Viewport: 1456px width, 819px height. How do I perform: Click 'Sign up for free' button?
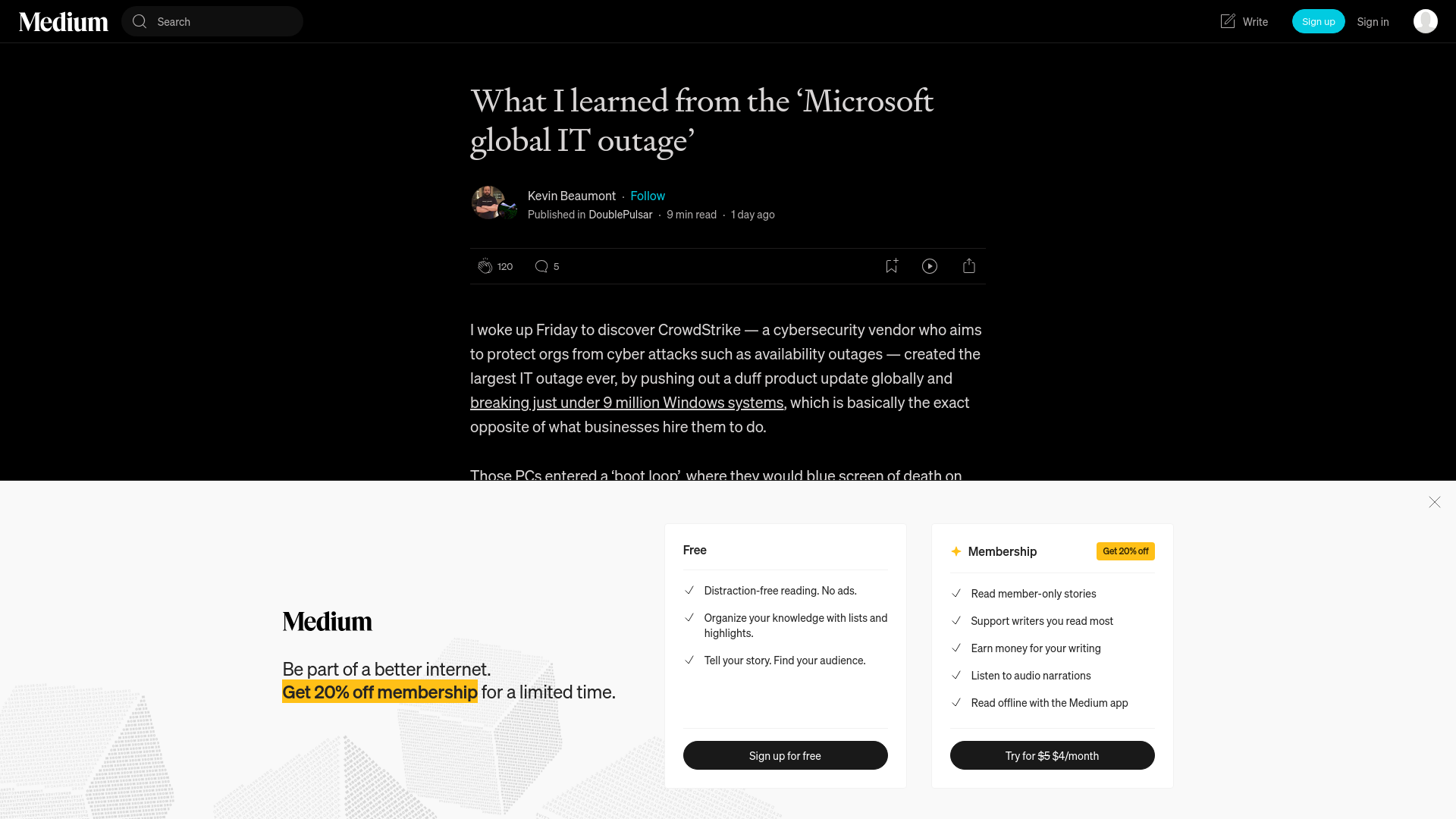[x=786, y=755]
